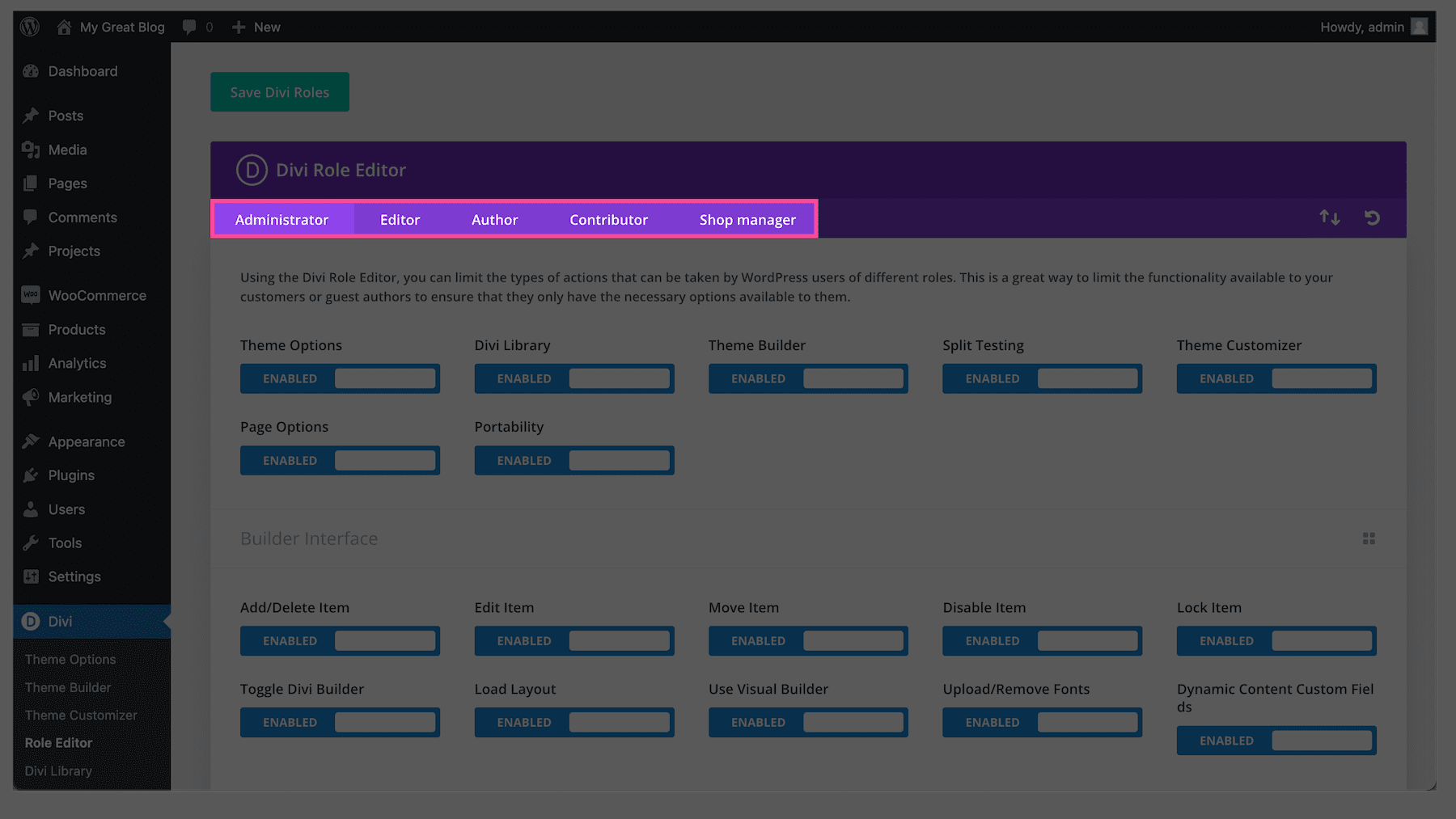
Task: Click the Save Divi Roles button
Action: [x=279, y=91]
